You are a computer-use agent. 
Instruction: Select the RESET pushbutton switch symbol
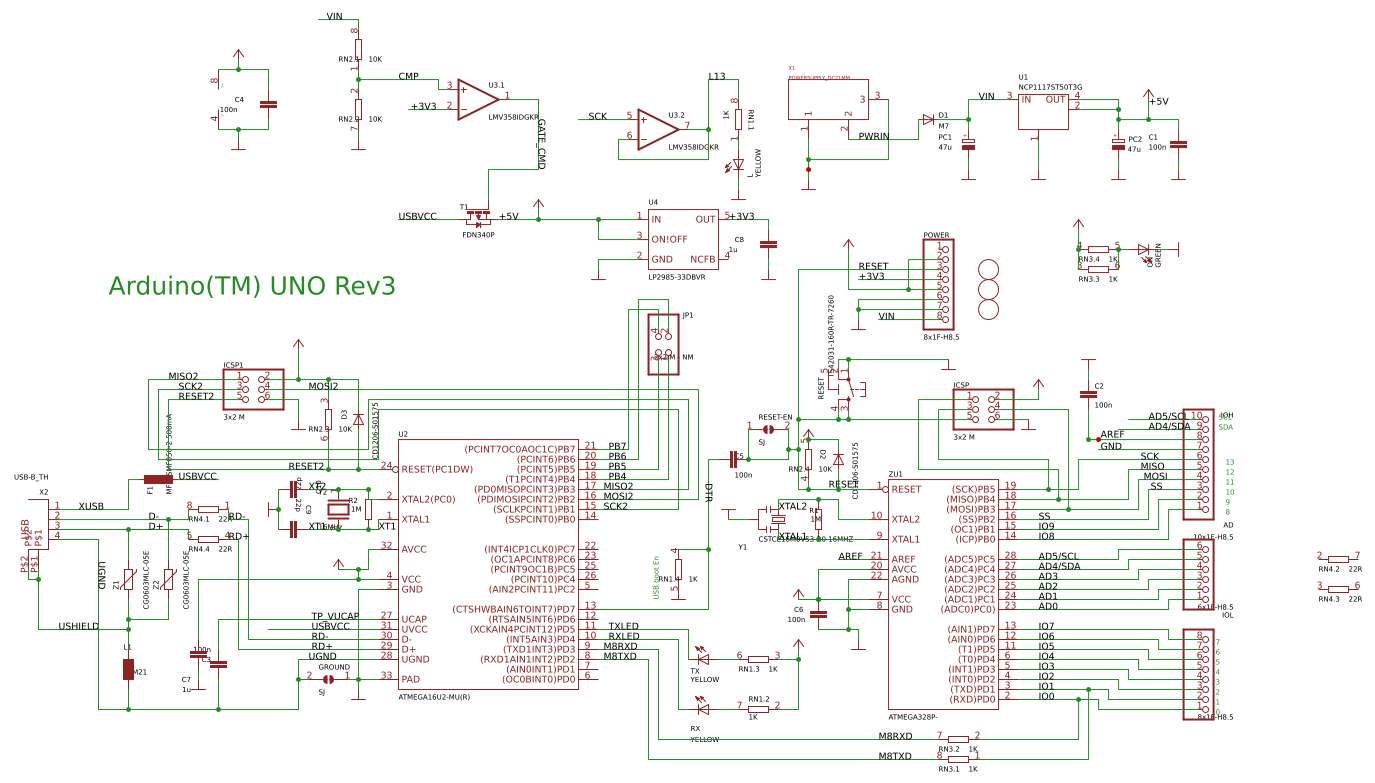(x=846, y=385)
